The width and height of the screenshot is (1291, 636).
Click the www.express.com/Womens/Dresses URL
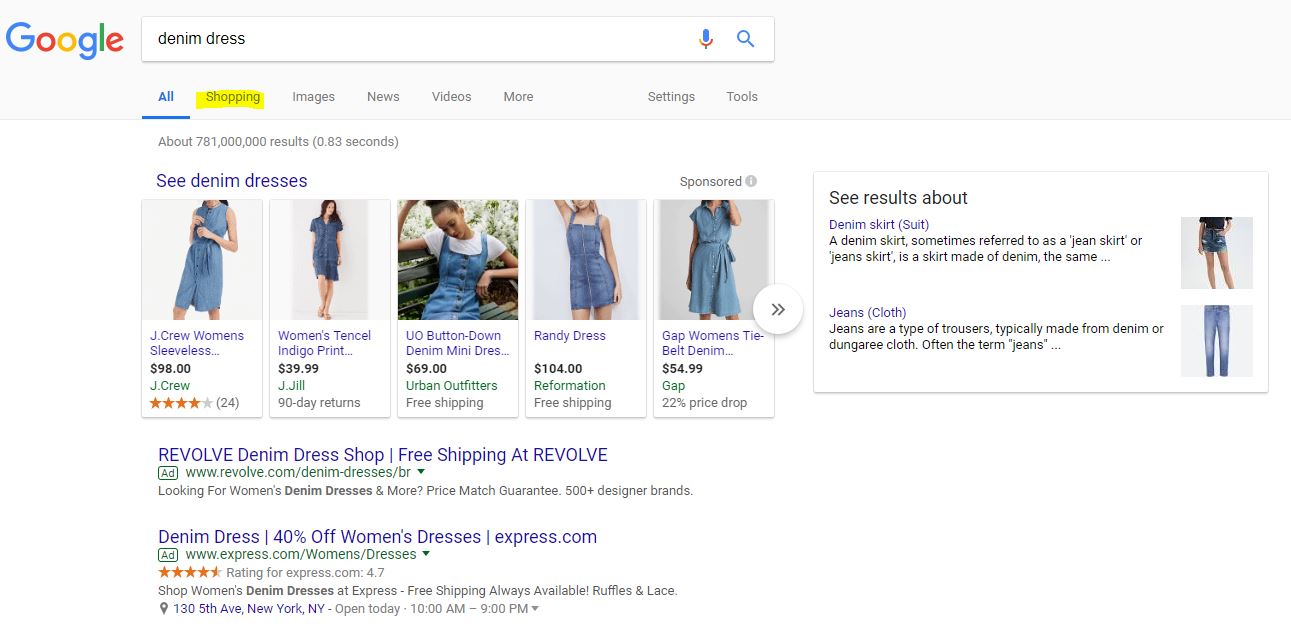pyautogui.click(x=301, y=555)
